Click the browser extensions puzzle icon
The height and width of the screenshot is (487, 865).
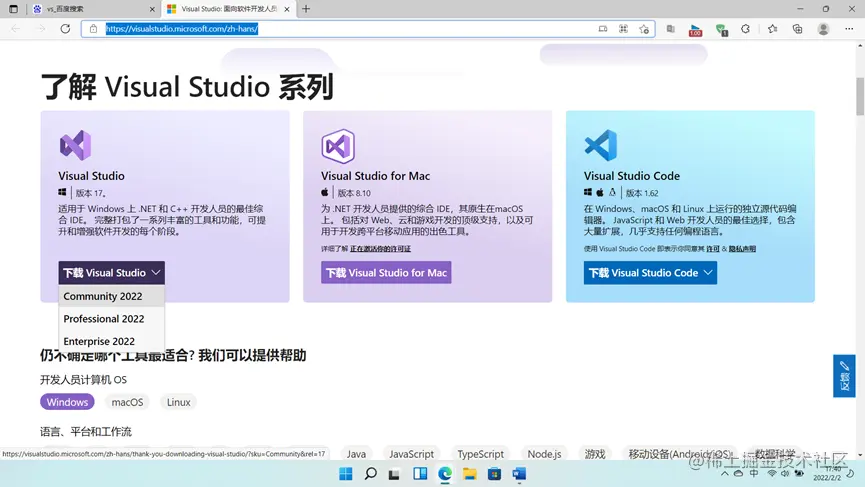(x=745, y=29)
